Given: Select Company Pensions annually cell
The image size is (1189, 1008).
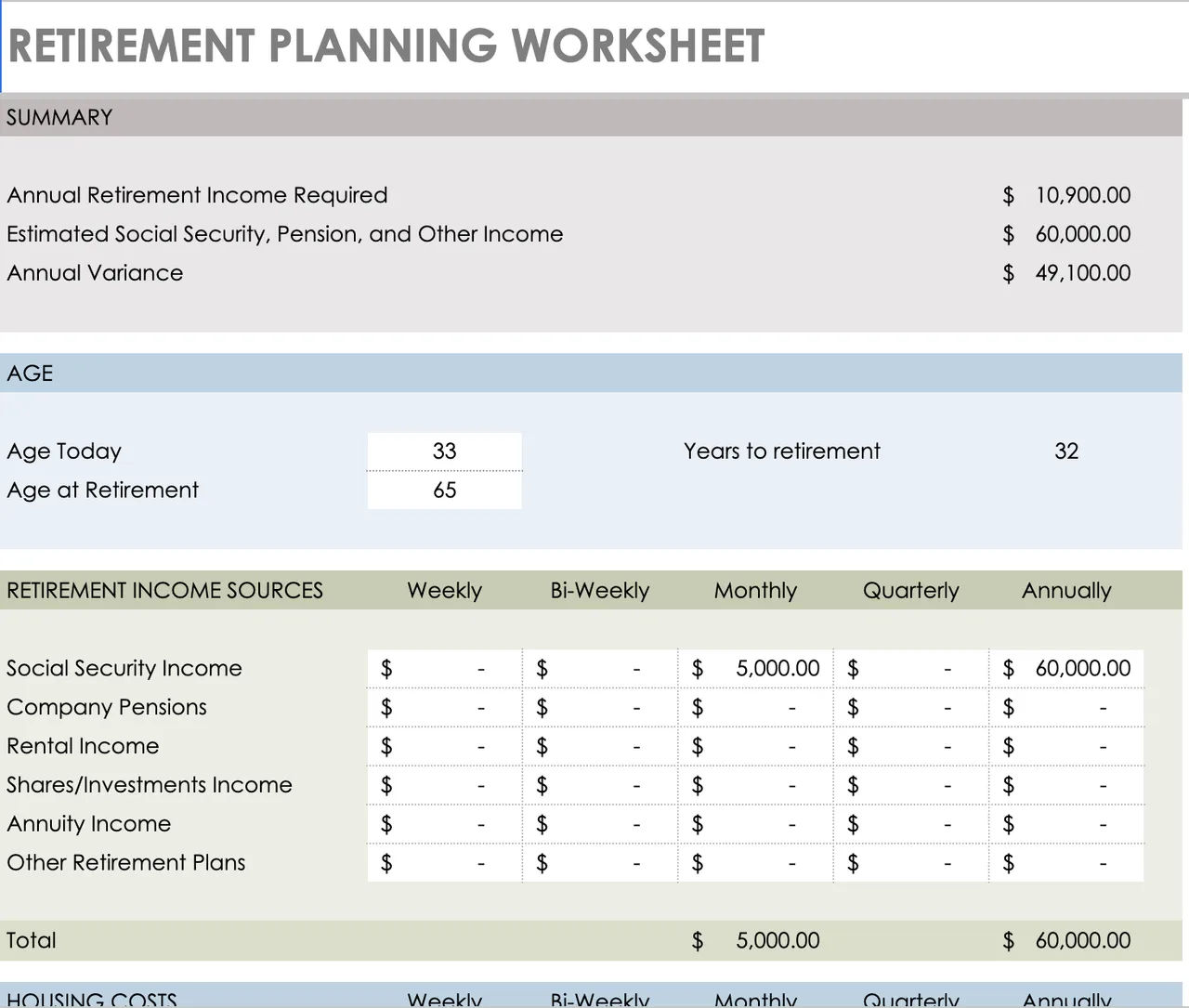Looking at the screenshot, I should (1066, 708).
